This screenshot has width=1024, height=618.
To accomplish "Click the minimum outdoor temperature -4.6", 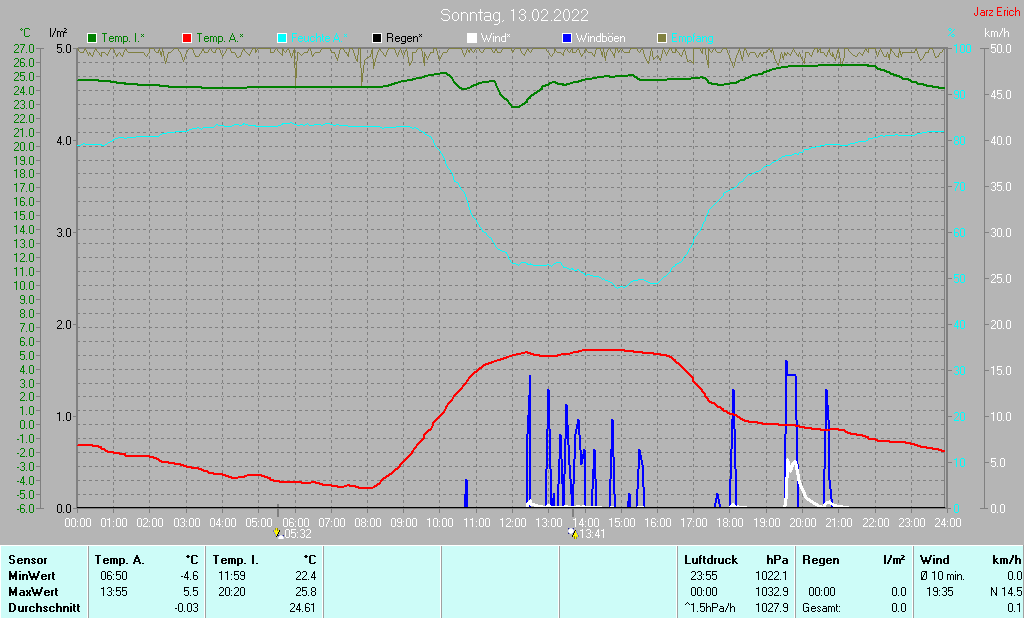I will [x=189, y=576].
